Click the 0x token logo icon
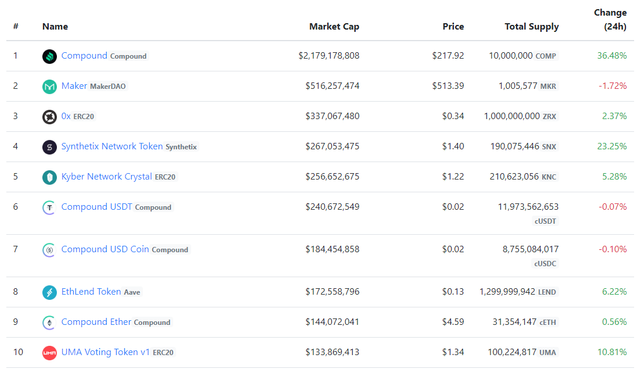The image size is (640, 371). tap(49, 117)
